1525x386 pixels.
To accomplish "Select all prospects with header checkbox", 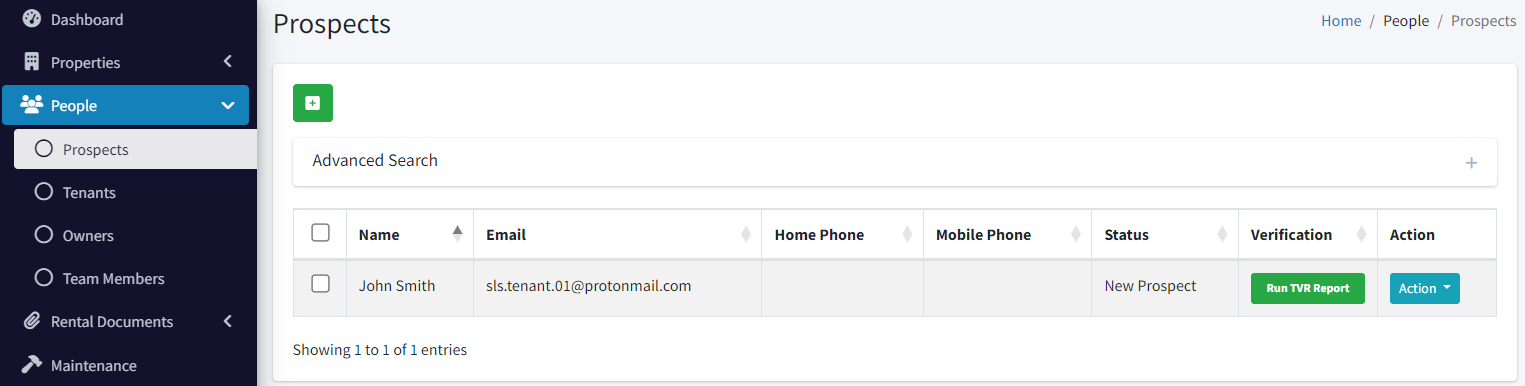I will click(321, 233).
